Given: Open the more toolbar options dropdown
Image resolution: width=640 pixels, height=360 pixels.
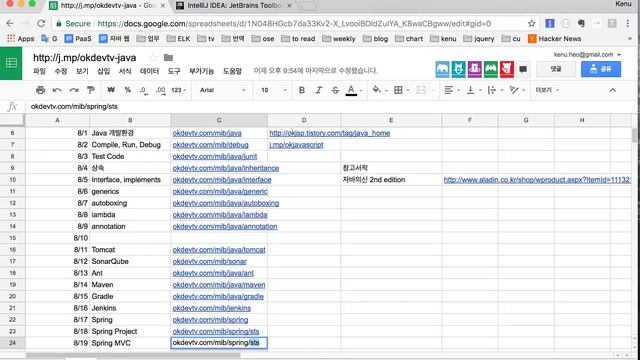Looking at the screenshot, I should 547,90.
